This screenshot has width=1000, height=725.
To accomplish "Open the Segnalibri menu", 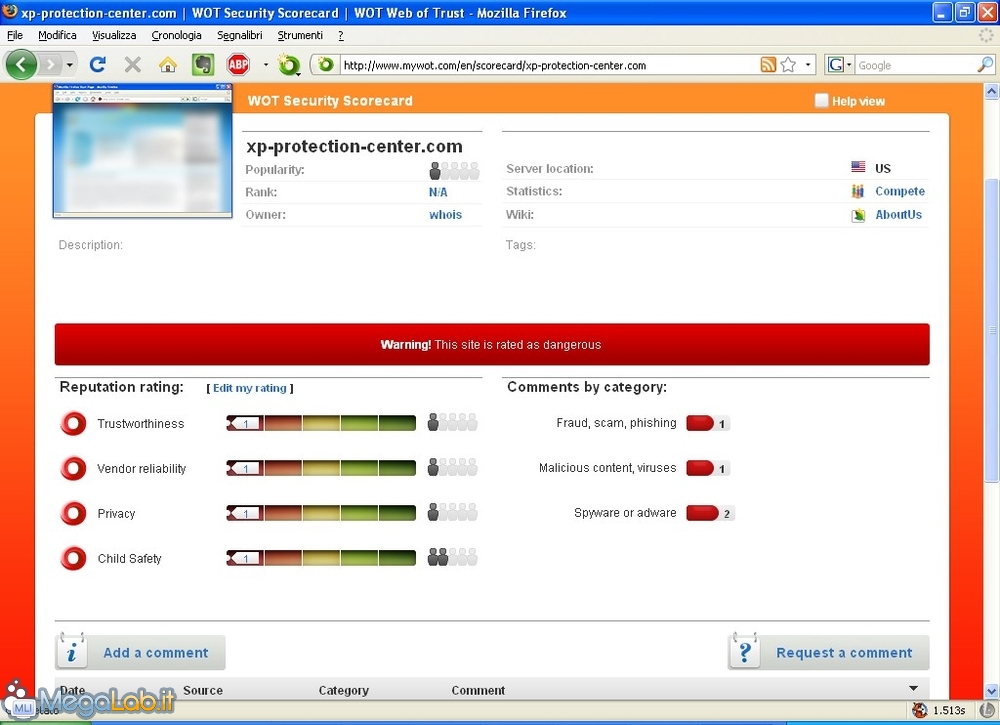I will pos(239,35).
